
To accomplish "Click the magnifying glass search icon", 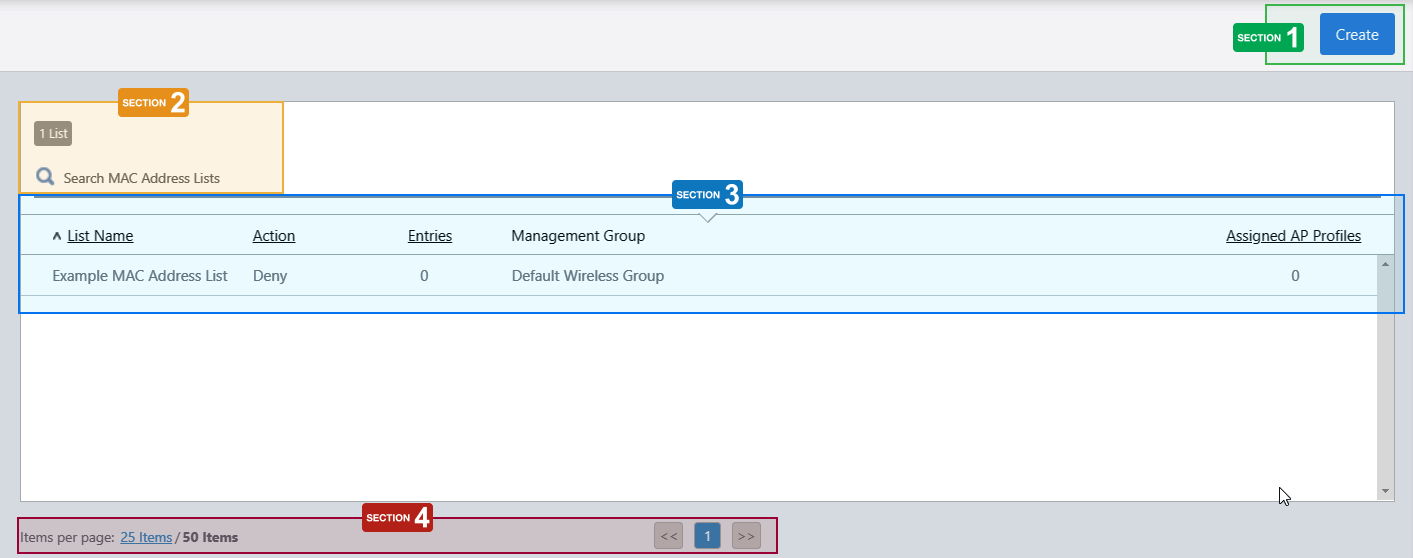I will click(45, 177).
